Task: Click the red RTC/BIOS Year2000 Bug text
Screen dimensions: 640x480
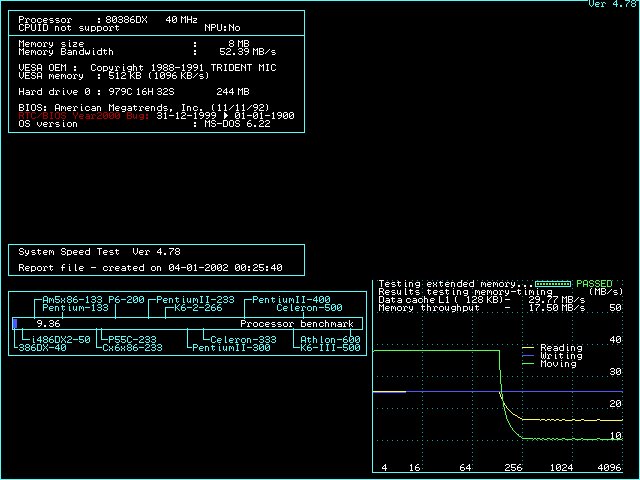Action: (84, 115)
